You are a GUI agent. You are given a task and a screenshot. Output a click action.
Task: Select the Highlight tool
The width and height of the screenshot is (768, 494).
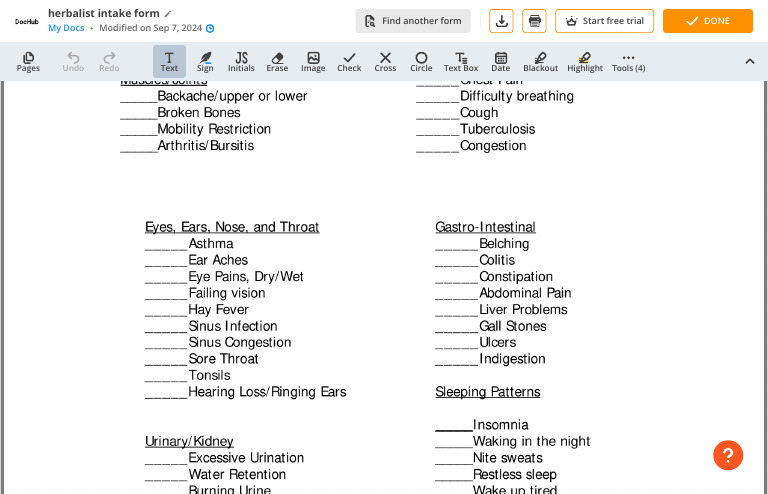tap(585, 62)
